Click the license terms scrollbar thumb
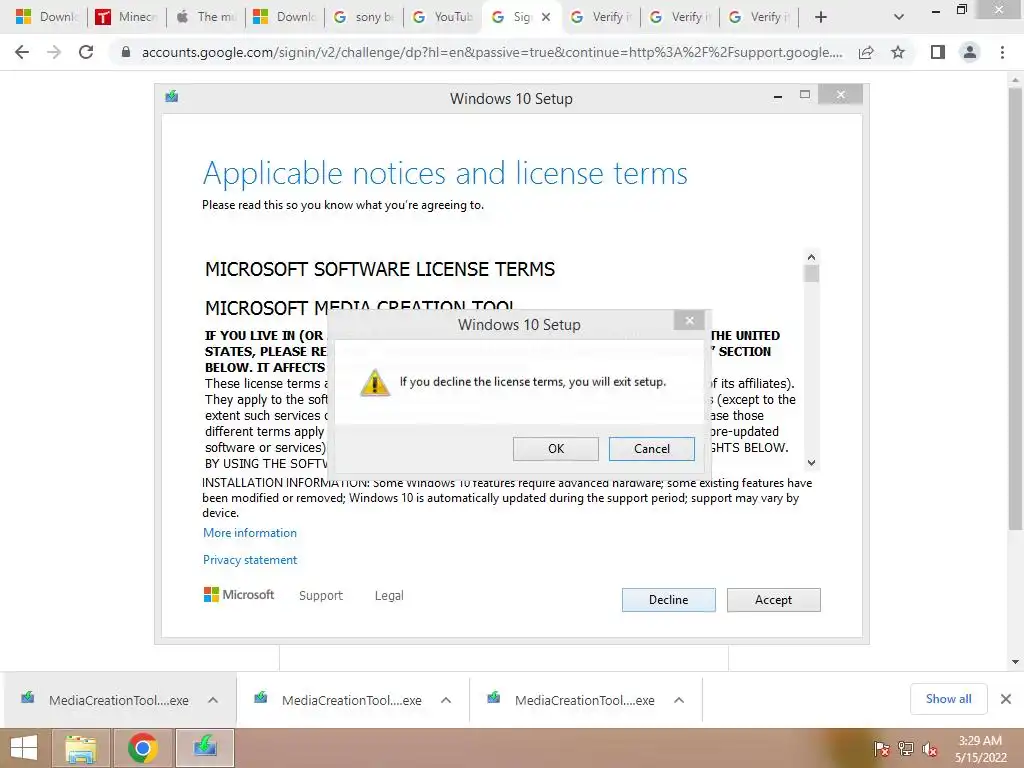 tap(811, 274)
